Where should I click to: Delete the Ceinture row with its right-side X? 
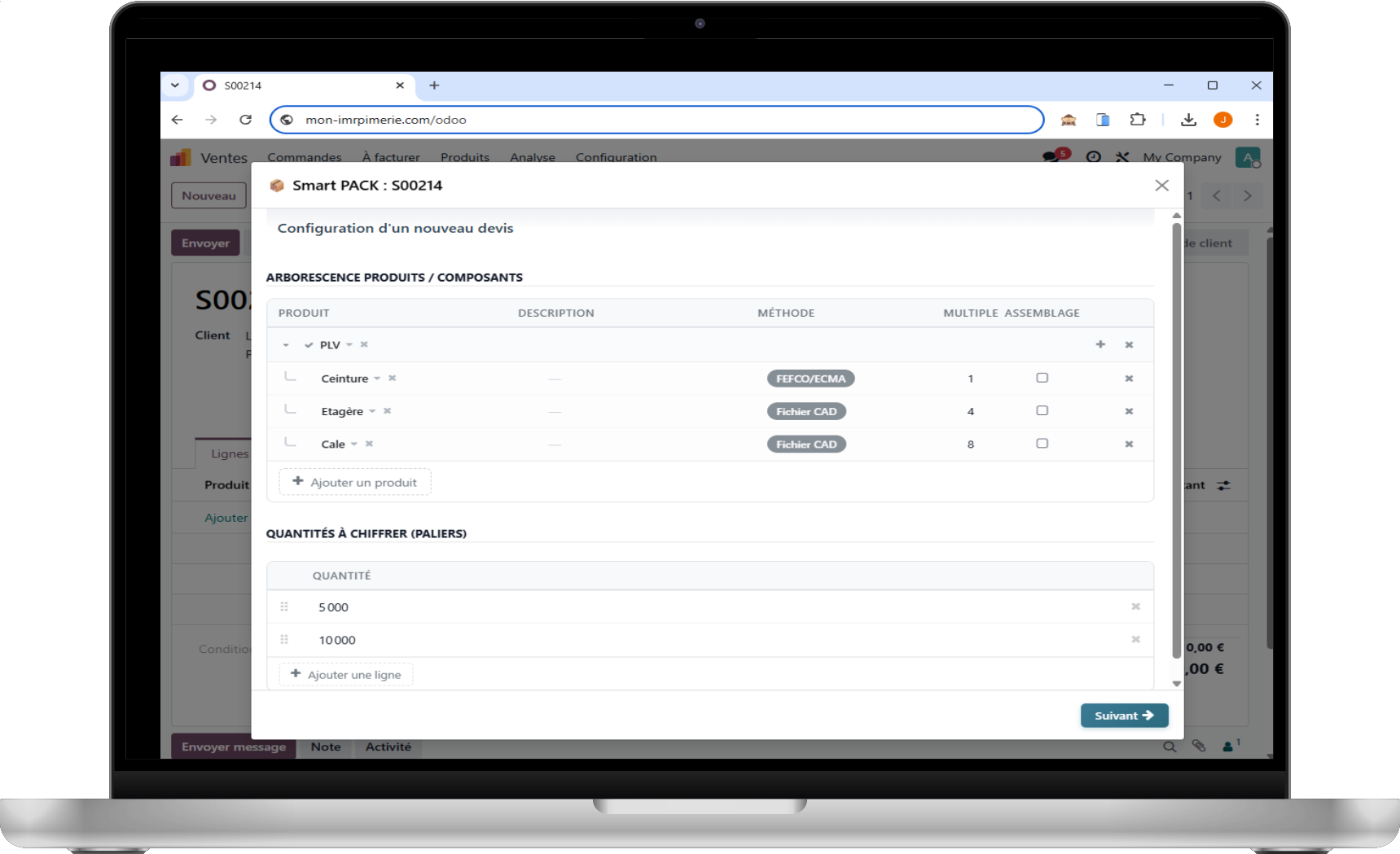[1129, 379]
